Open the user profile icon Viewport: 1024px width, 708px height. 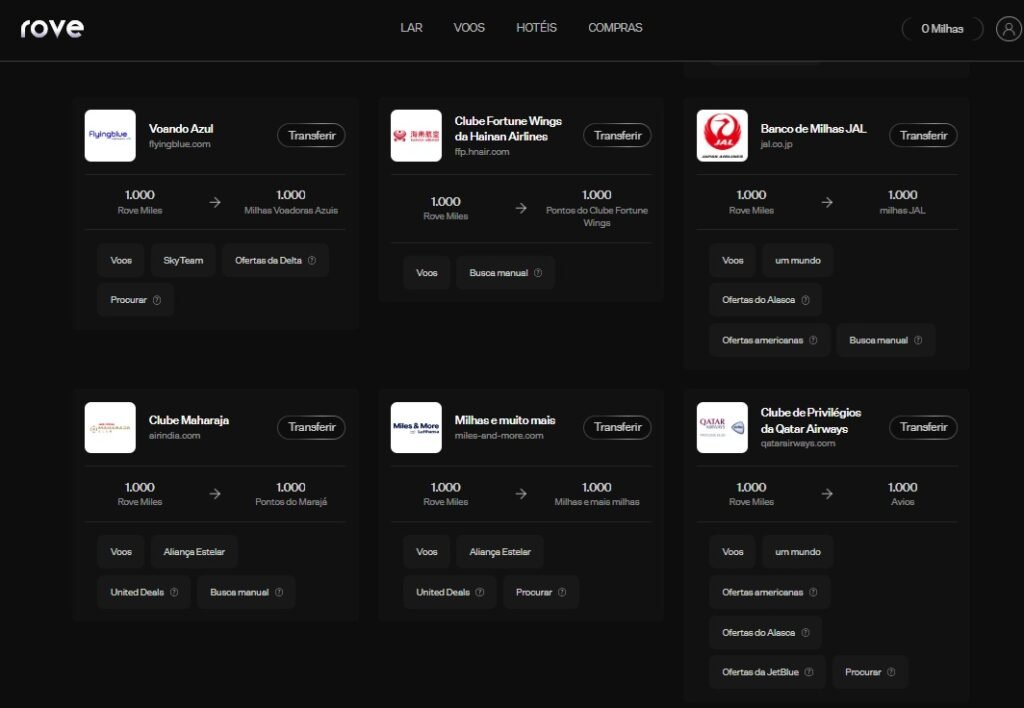coord(1008,29)
